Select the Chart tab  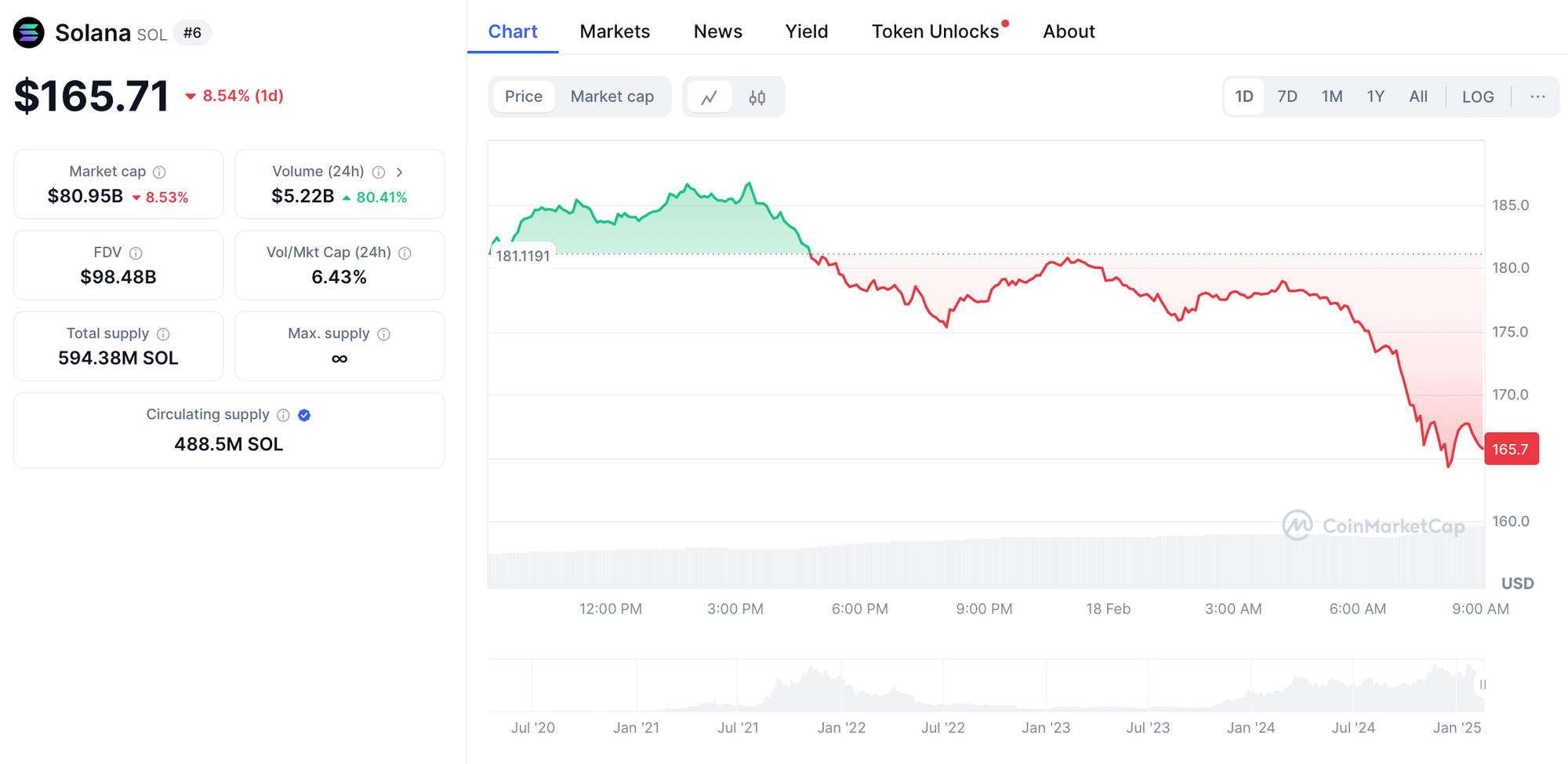pyautogui.click(x=513, y=31)
